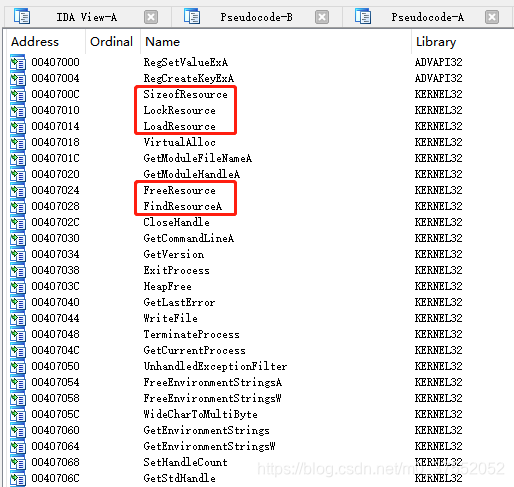
Task: Click import icon for address 00407050
Action: click(18, 366)
